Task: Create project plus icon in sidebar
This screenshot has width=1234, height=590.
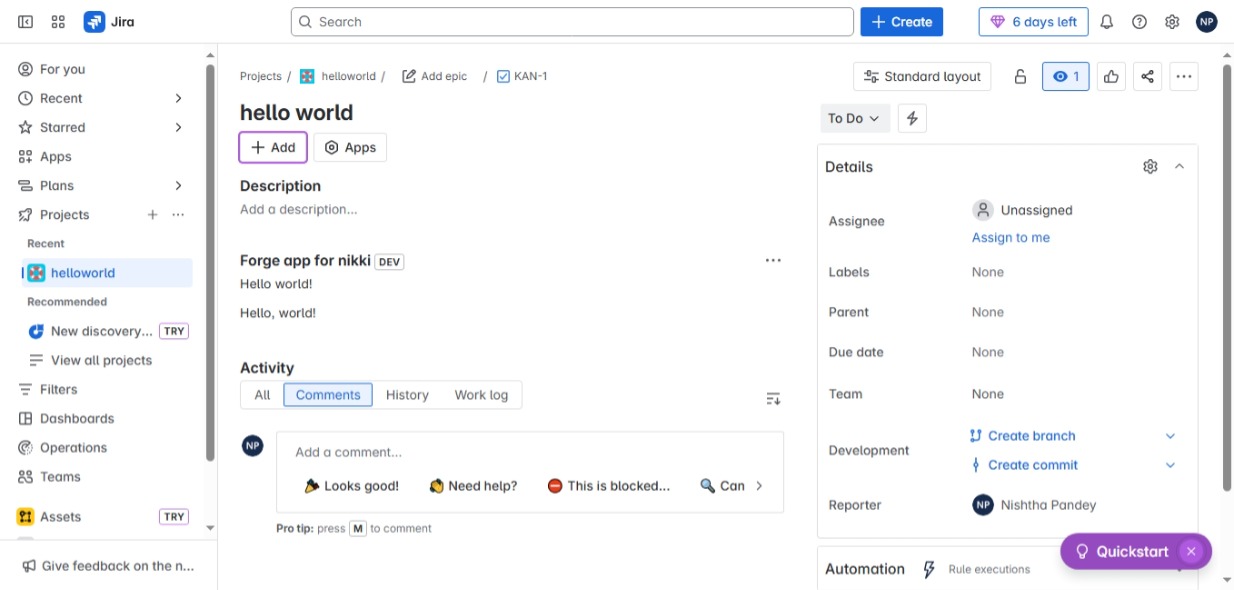Action: coord(153,215)
